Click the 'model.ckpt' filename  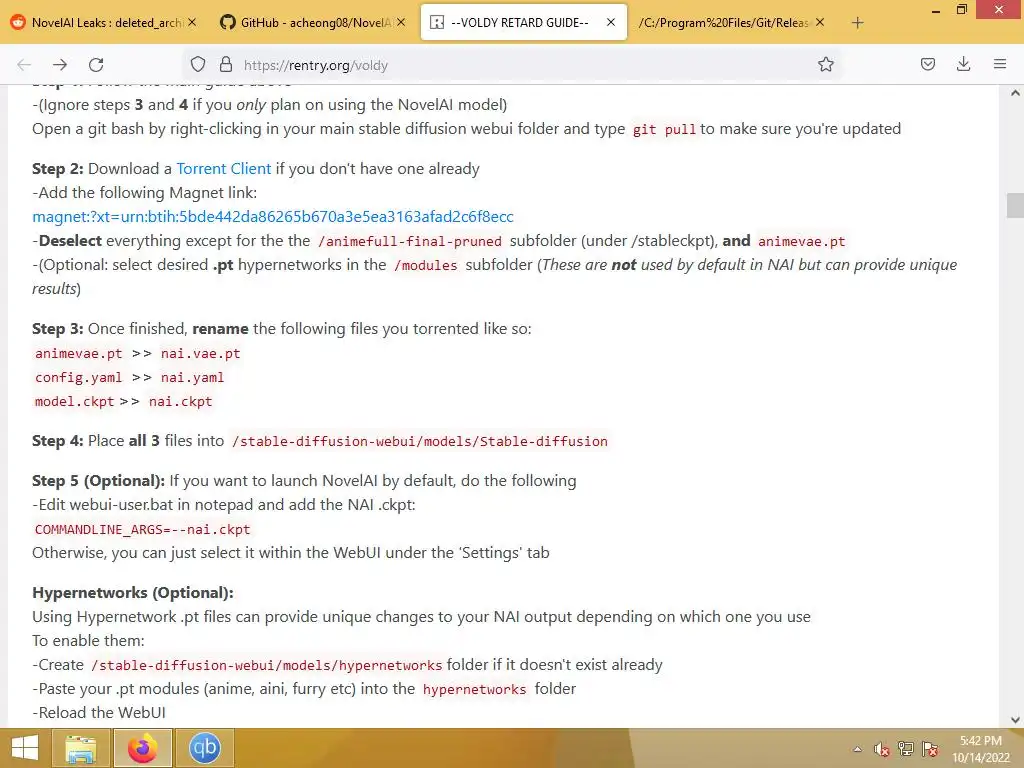[x=74, y=402]
